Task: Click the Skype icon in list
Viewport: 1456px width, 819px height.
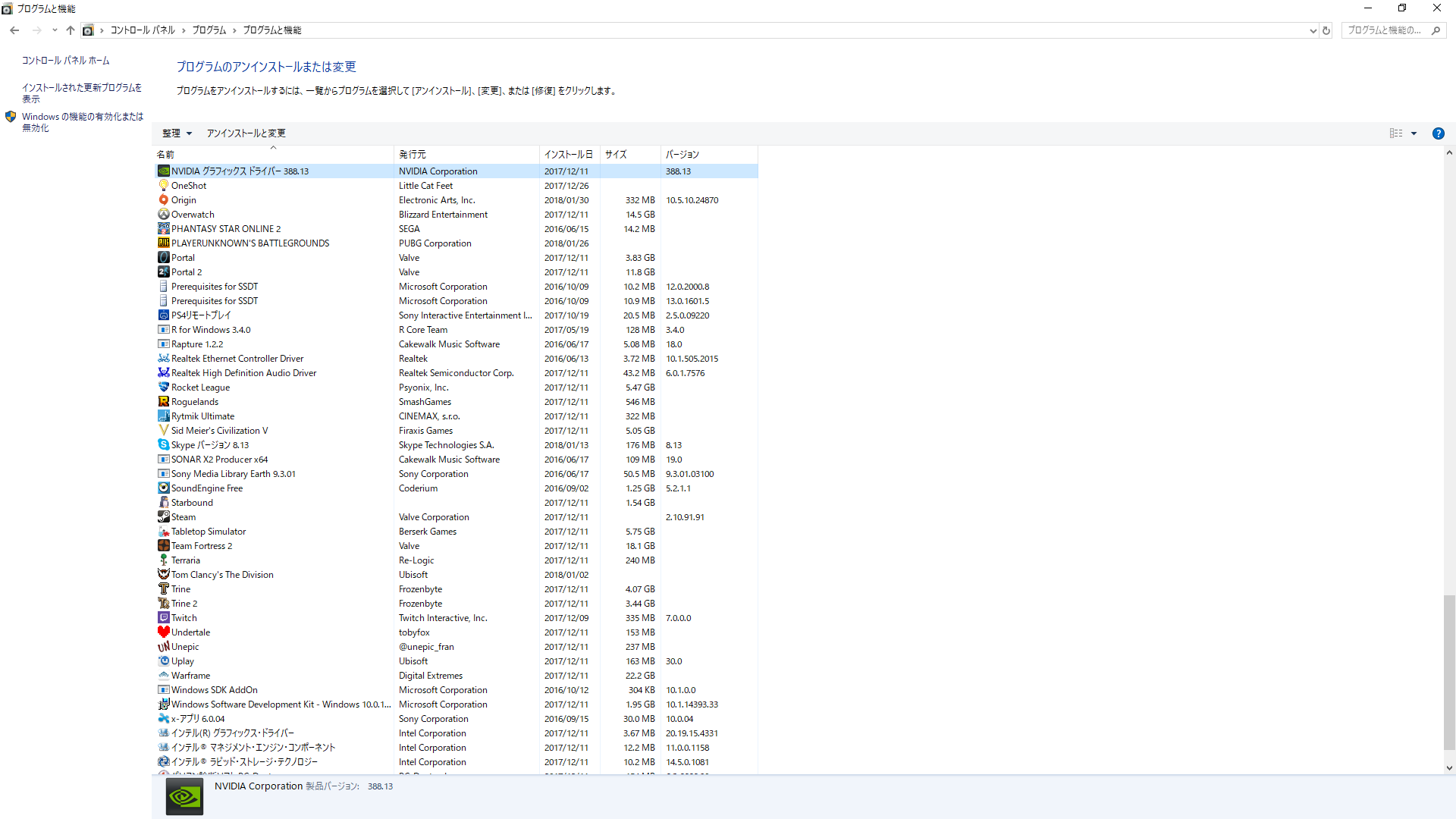Action: (x=163, y=445)
